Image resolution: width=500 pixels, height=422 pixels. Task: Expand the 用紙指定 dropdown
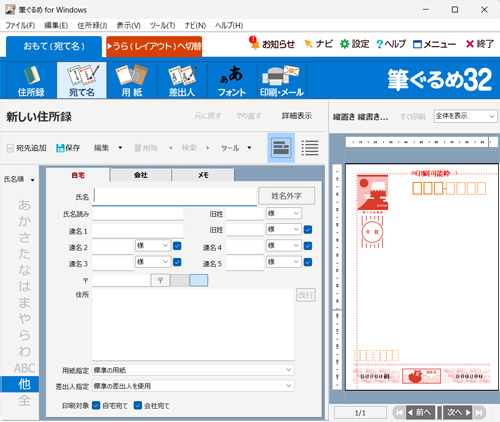(x=193, y=370)
